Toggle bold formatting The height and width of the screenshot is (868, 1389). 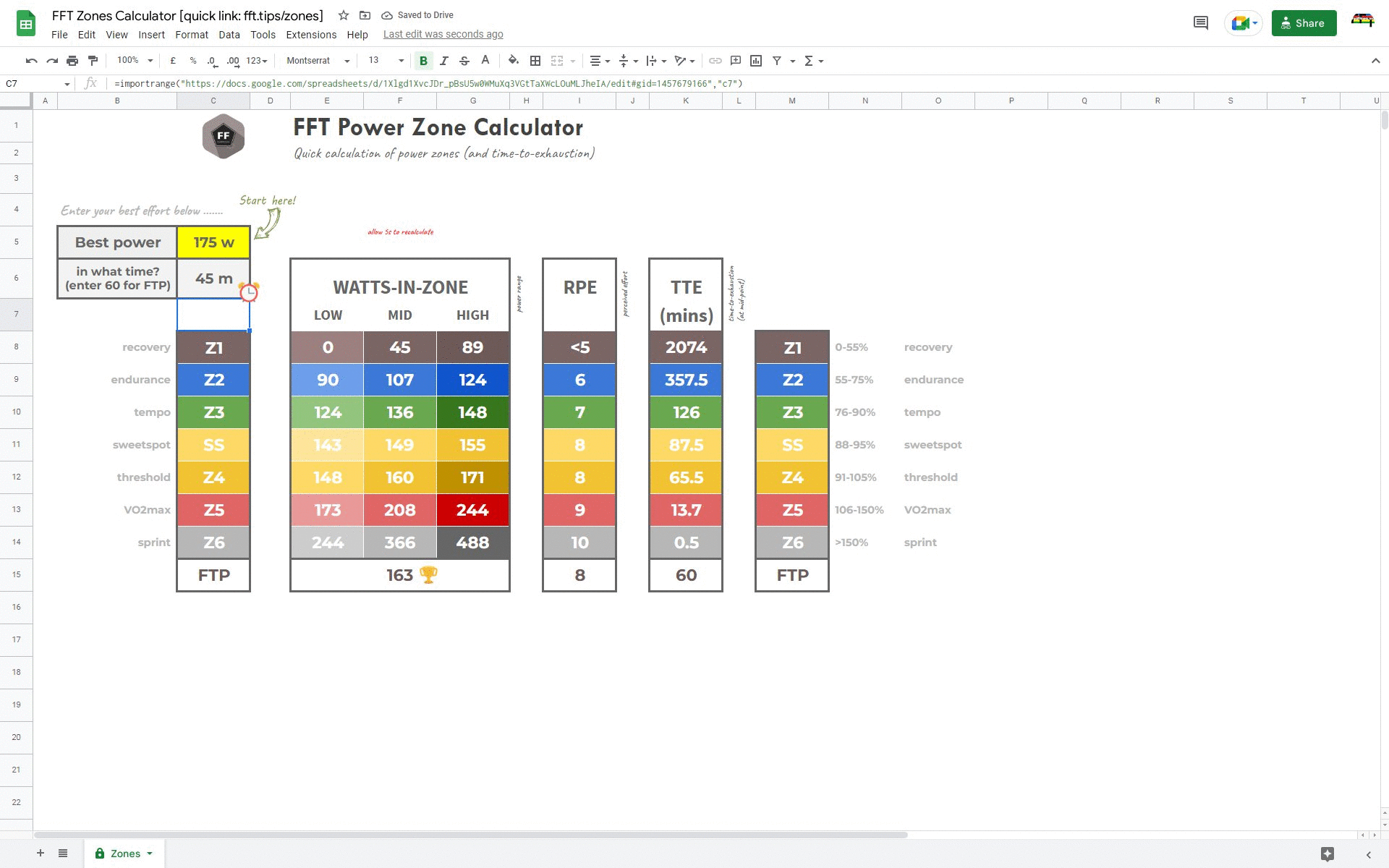(423, 61)
